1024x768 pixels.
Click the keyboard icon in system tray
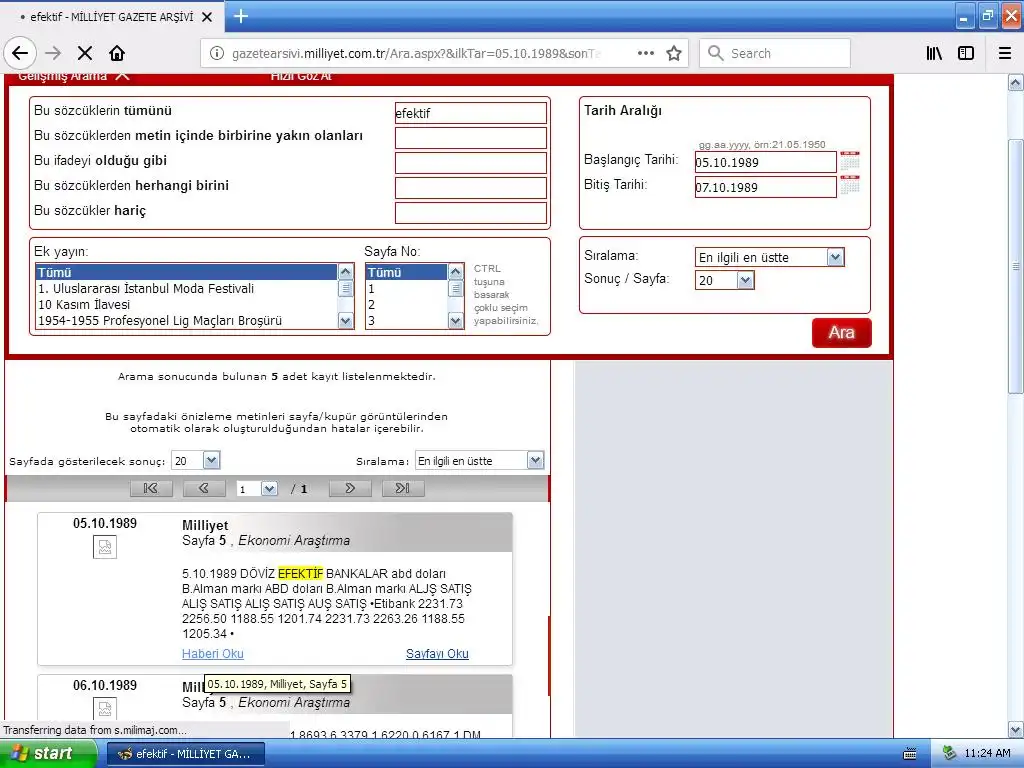click(x=910, y=754)
